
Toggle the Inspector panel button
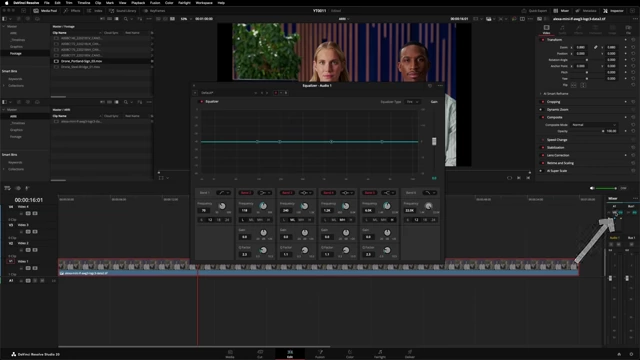click(613, 11)
